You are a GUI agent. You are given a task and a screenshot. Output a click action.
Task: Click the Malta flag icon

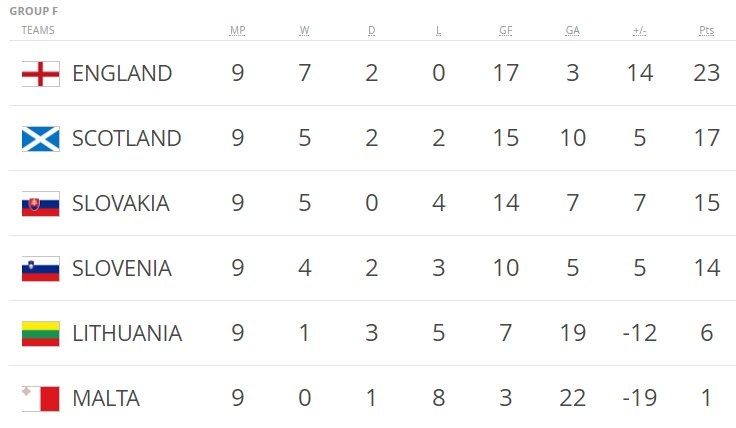point(41,399)
